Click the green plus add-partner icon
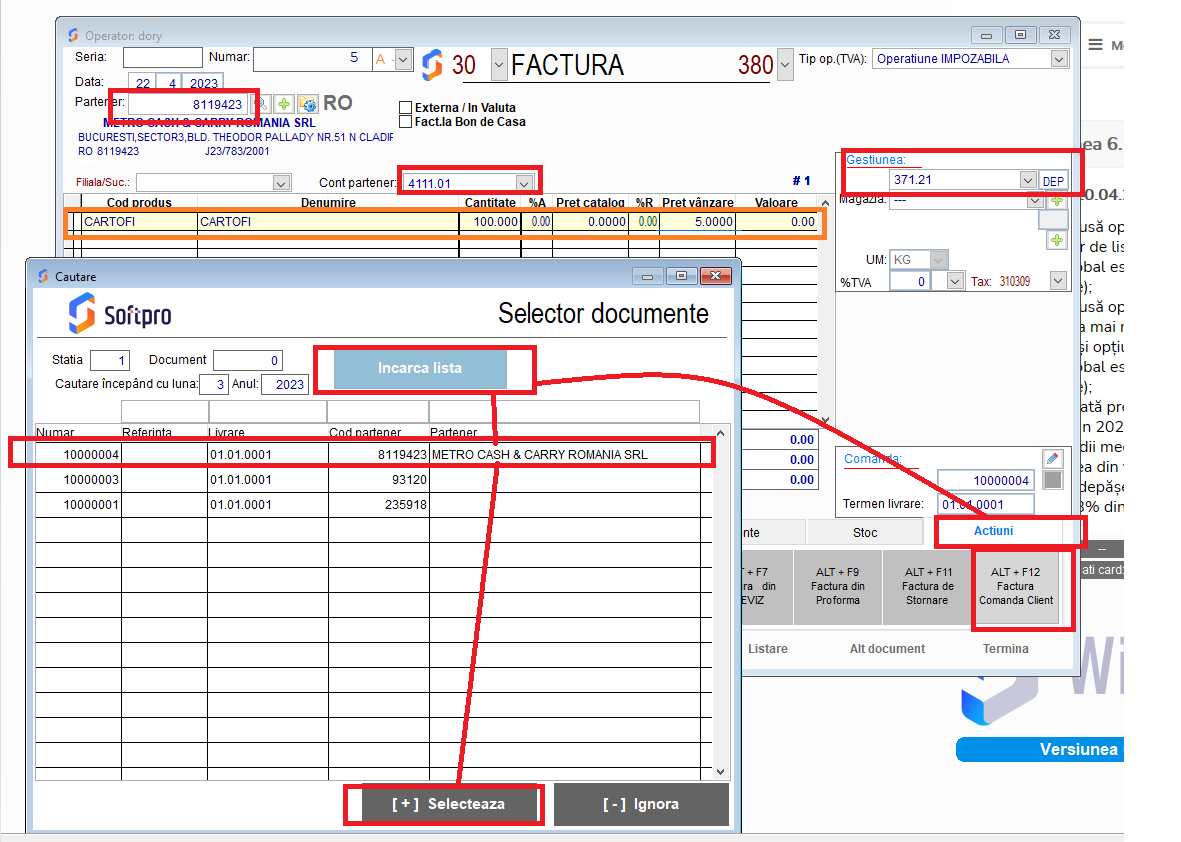This screenshot has width=1181, height=842. pos(284,104)
